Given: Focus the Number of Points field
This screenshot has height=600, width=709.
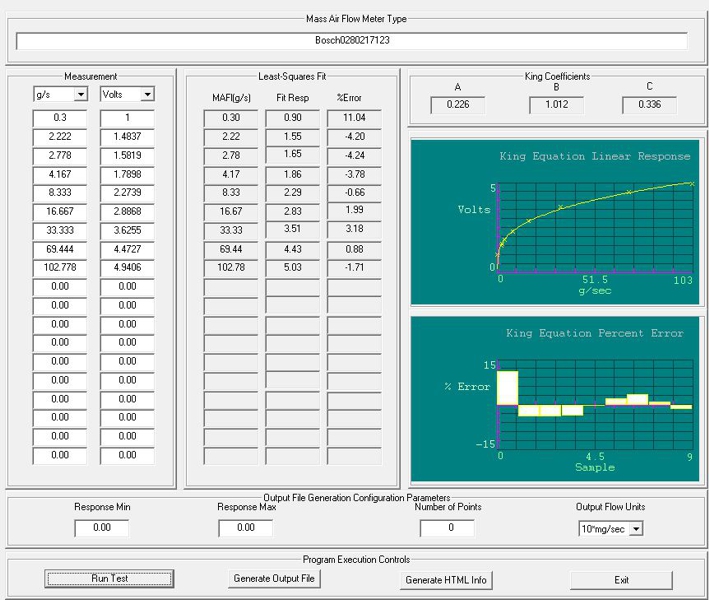Looking at the screenshot, I should (x=447, y=528).
